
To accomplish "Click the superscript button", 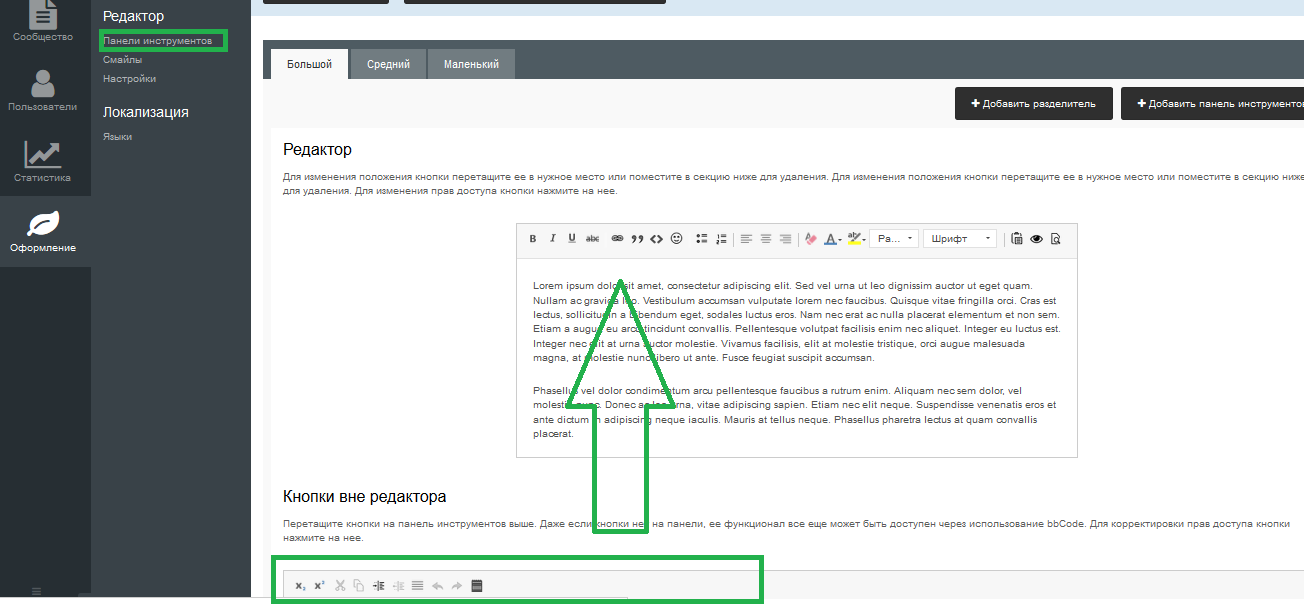I will 319,586.
